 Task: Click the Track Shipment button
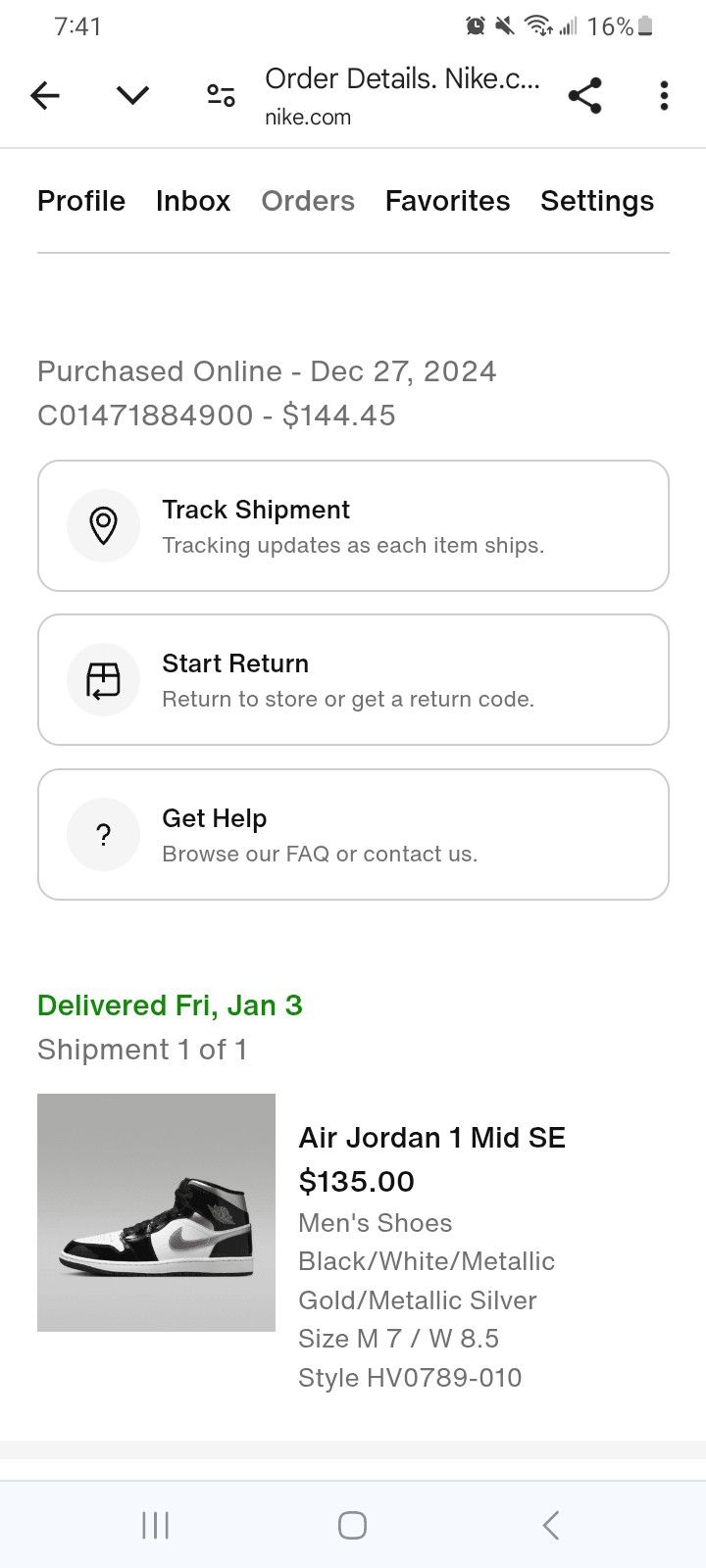pyautogui.click(x=353, y=525)
